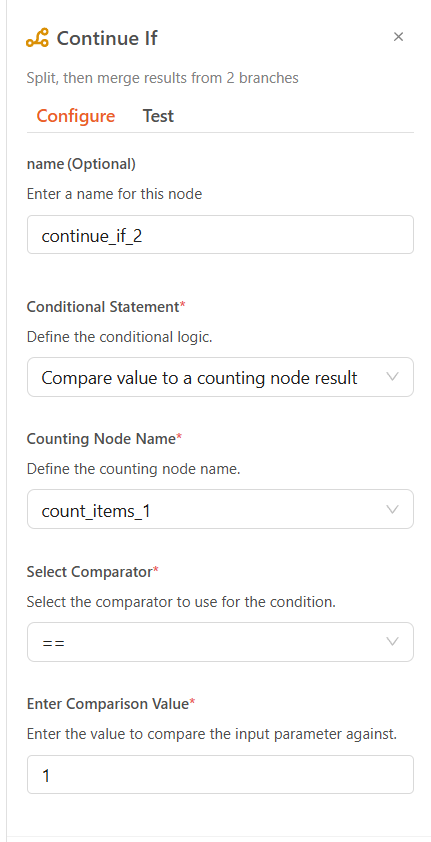Click the chevron beside Compare value option
The height and width of the screenshot is (842, 431).
click(x=393, y=377)
